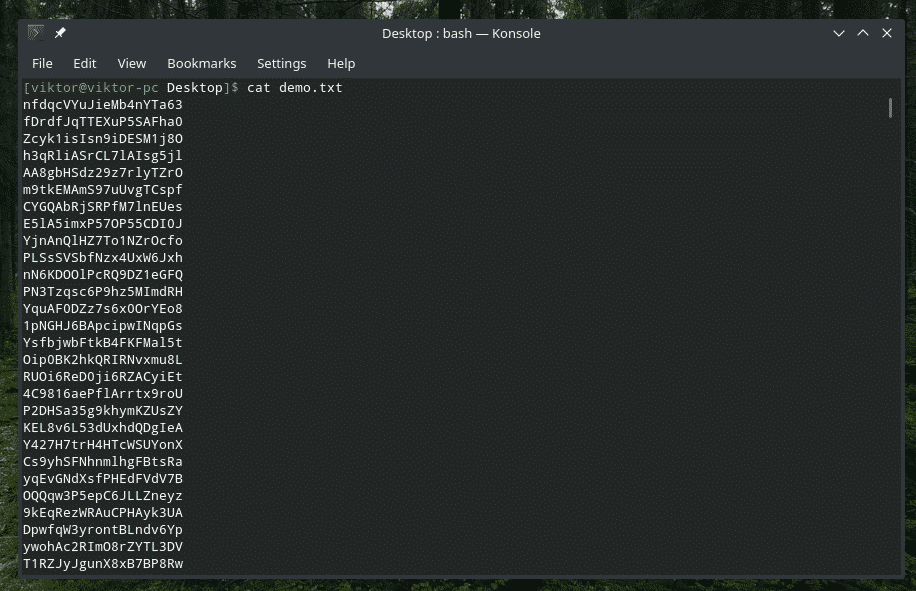The width and height of the screenshot is (916, 591).
Task: Close the Konsole window
Action: (887, 33)
